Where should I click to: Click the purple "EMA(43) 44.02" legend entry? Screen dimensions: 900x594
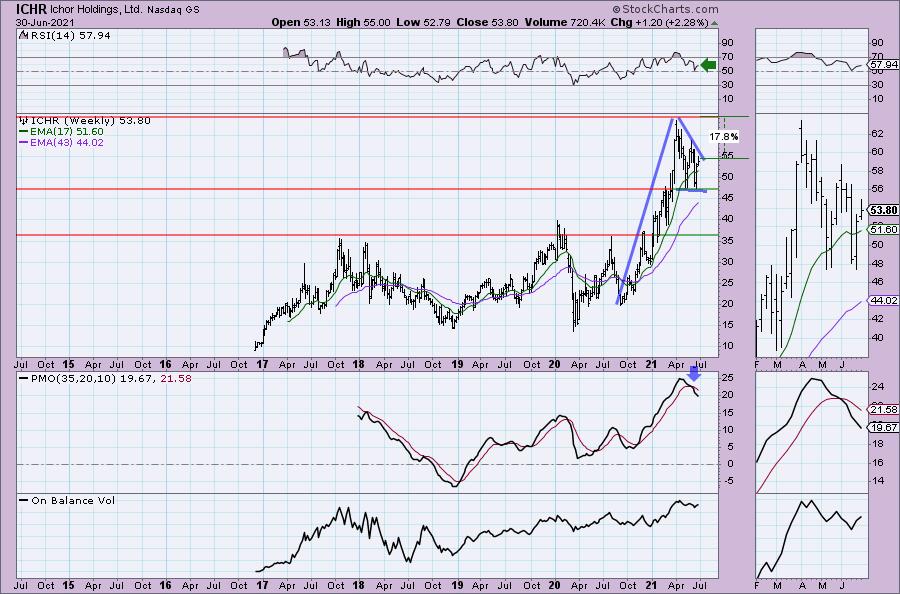pyautogui.click(x=67, y=142)
